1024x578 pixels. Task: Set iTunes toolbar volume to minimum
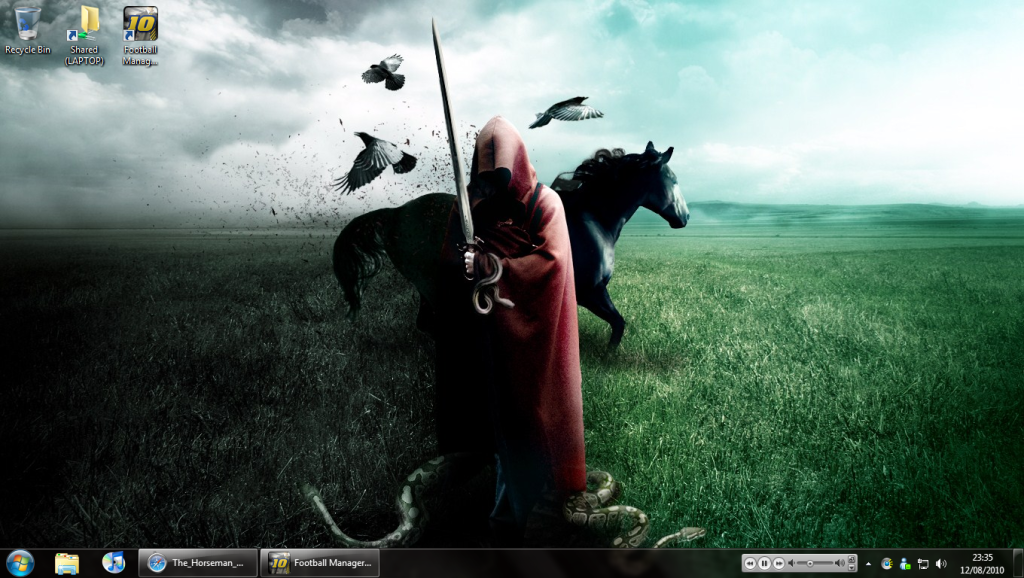pyautogui.click(x=792, y=563)
